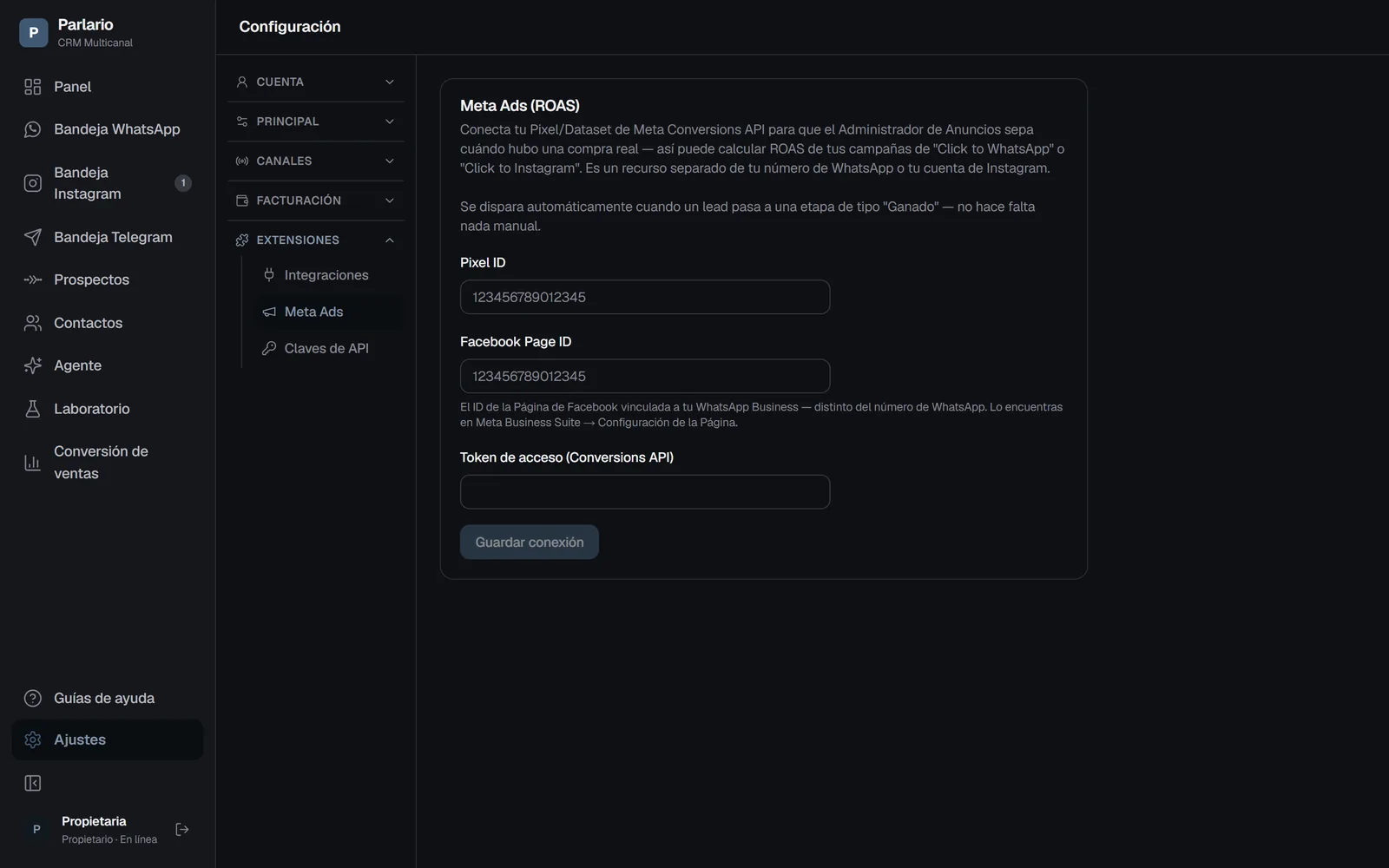Click the Agente sparkle icon
This screenshot has width=1389, height=868.
33,365
